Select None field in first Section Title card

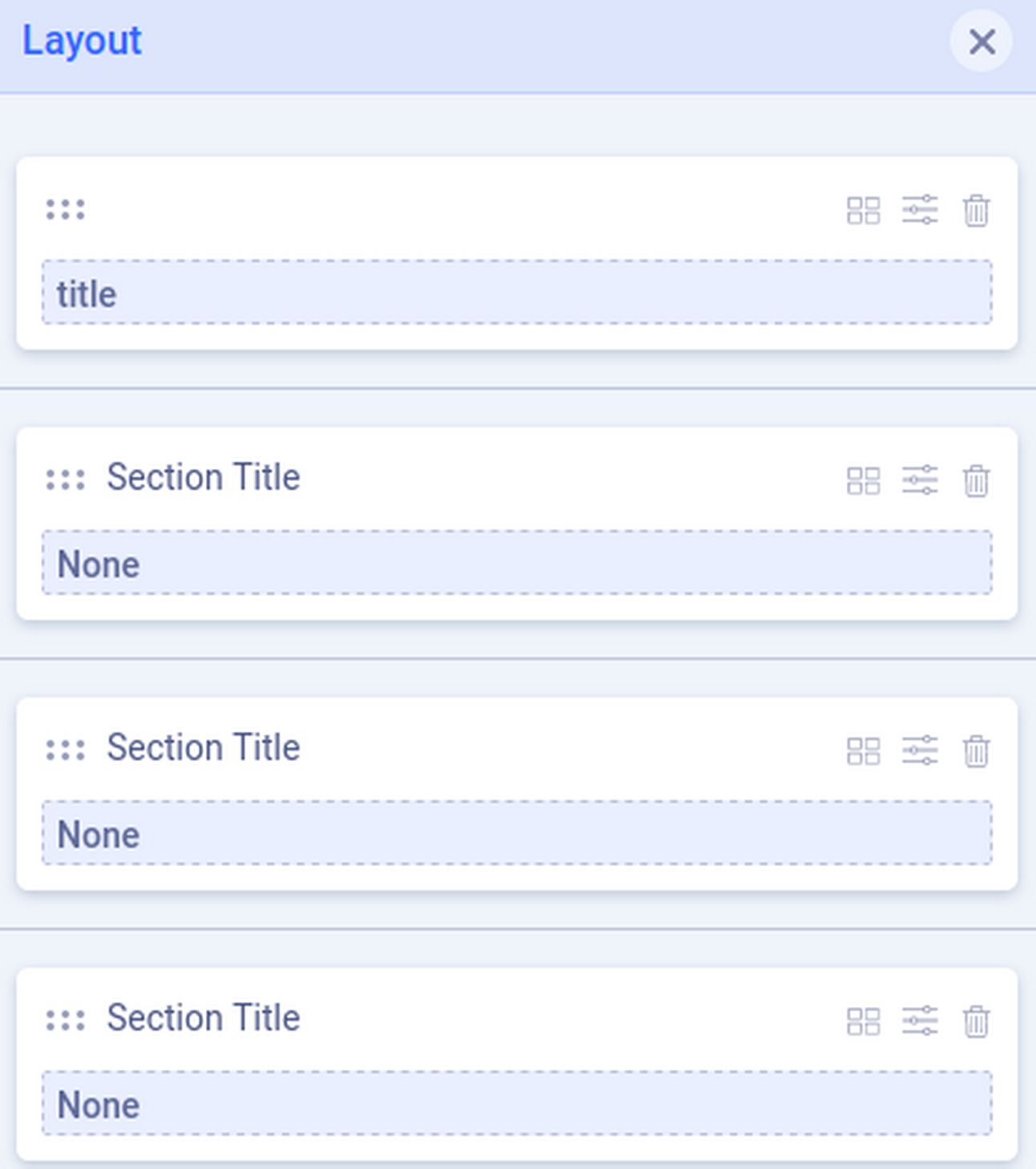pyautogui.click(x=516, y=563)
